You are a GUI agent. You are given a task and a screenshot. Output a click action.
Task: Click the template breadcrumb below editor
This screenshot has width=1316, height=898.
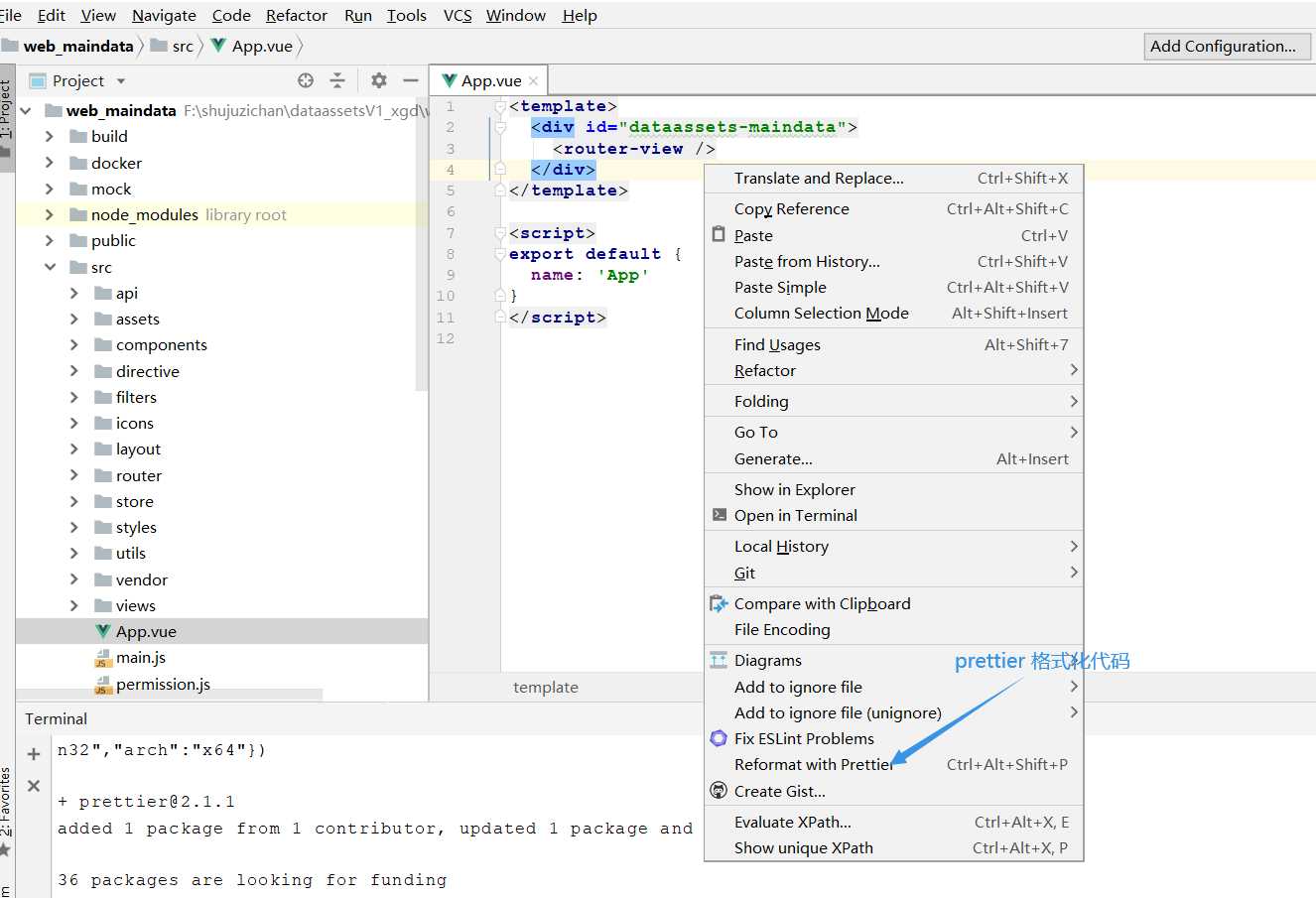545,687
